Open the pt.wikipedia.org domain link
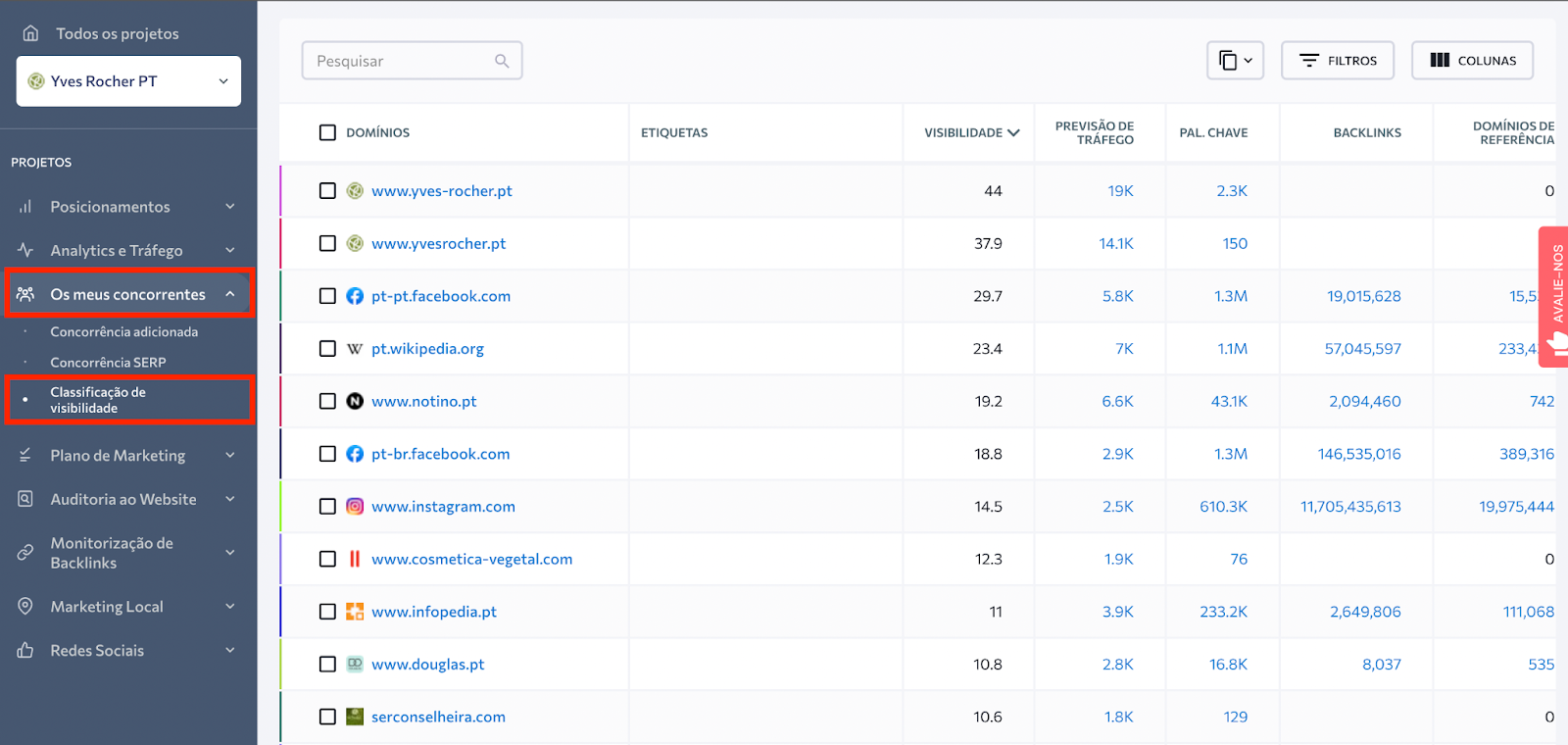1568x745 pixels. (428, 349)
